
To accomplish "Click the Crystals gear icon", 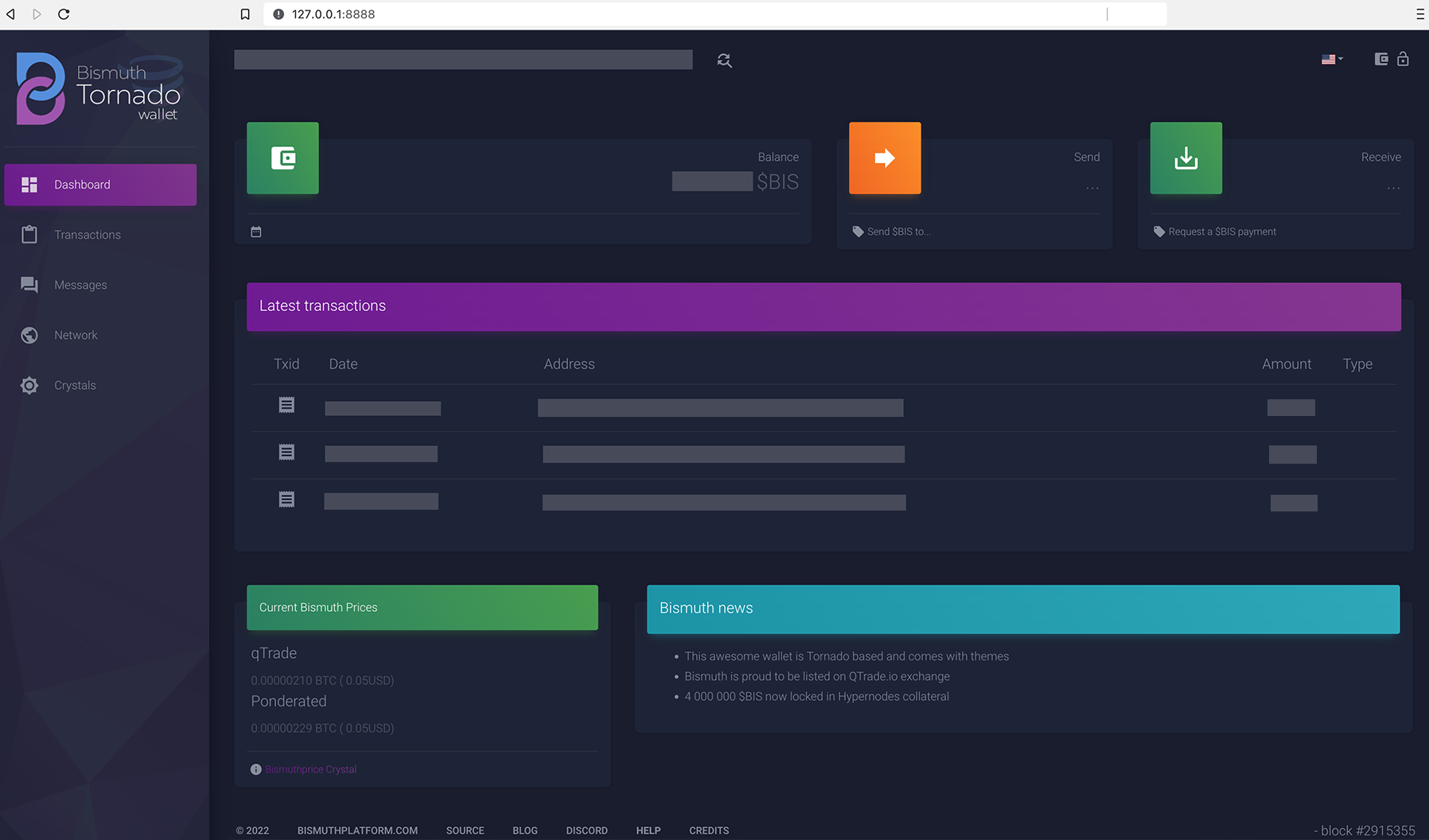I will (x=29, y=385).
